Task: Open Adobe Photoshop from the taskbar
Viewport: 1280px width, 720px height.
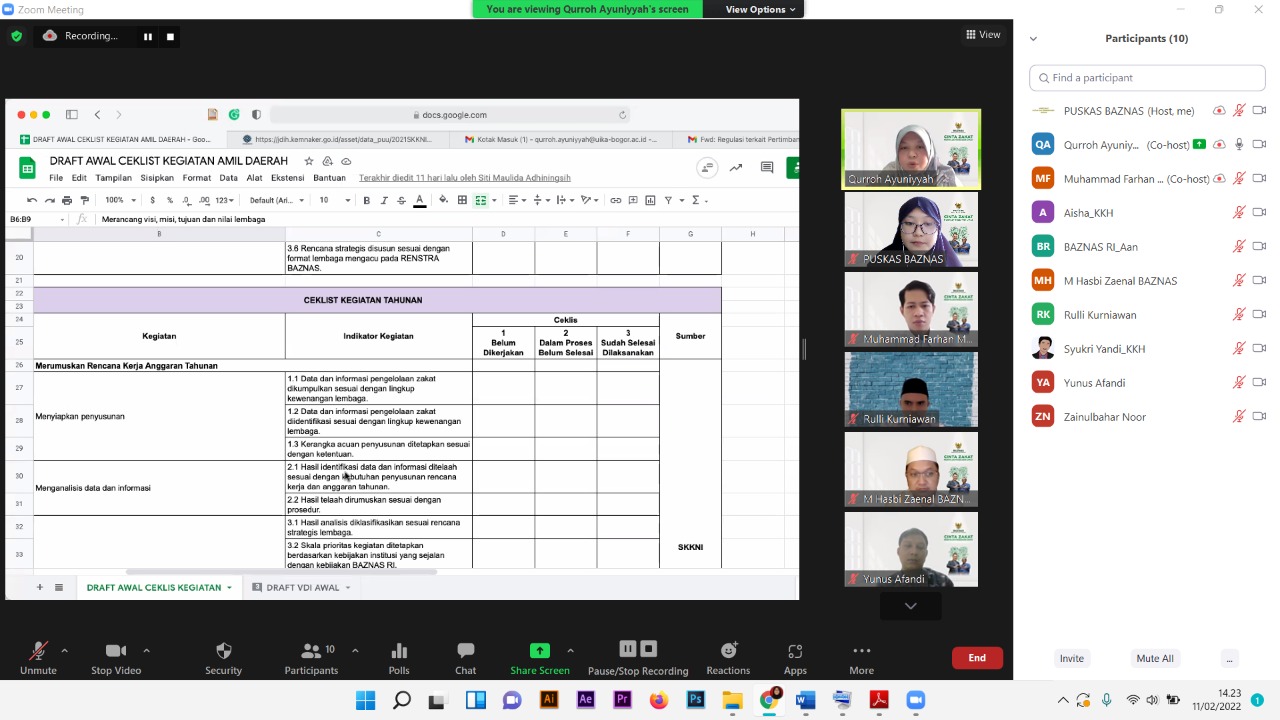Action: tap(695, 700)
